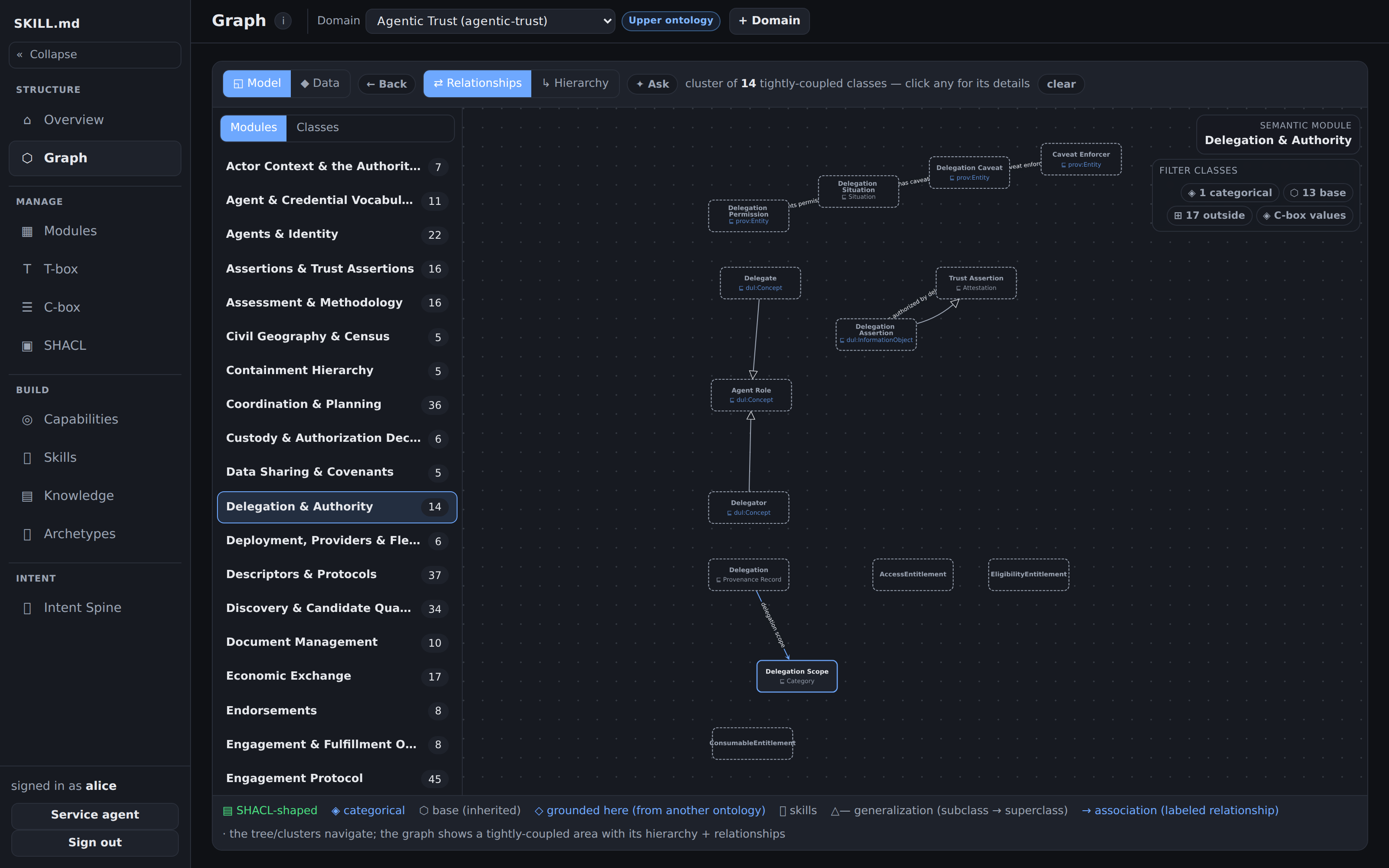Click the Service agent button
Screen dimensions: 1389x868
coord(95,815)
